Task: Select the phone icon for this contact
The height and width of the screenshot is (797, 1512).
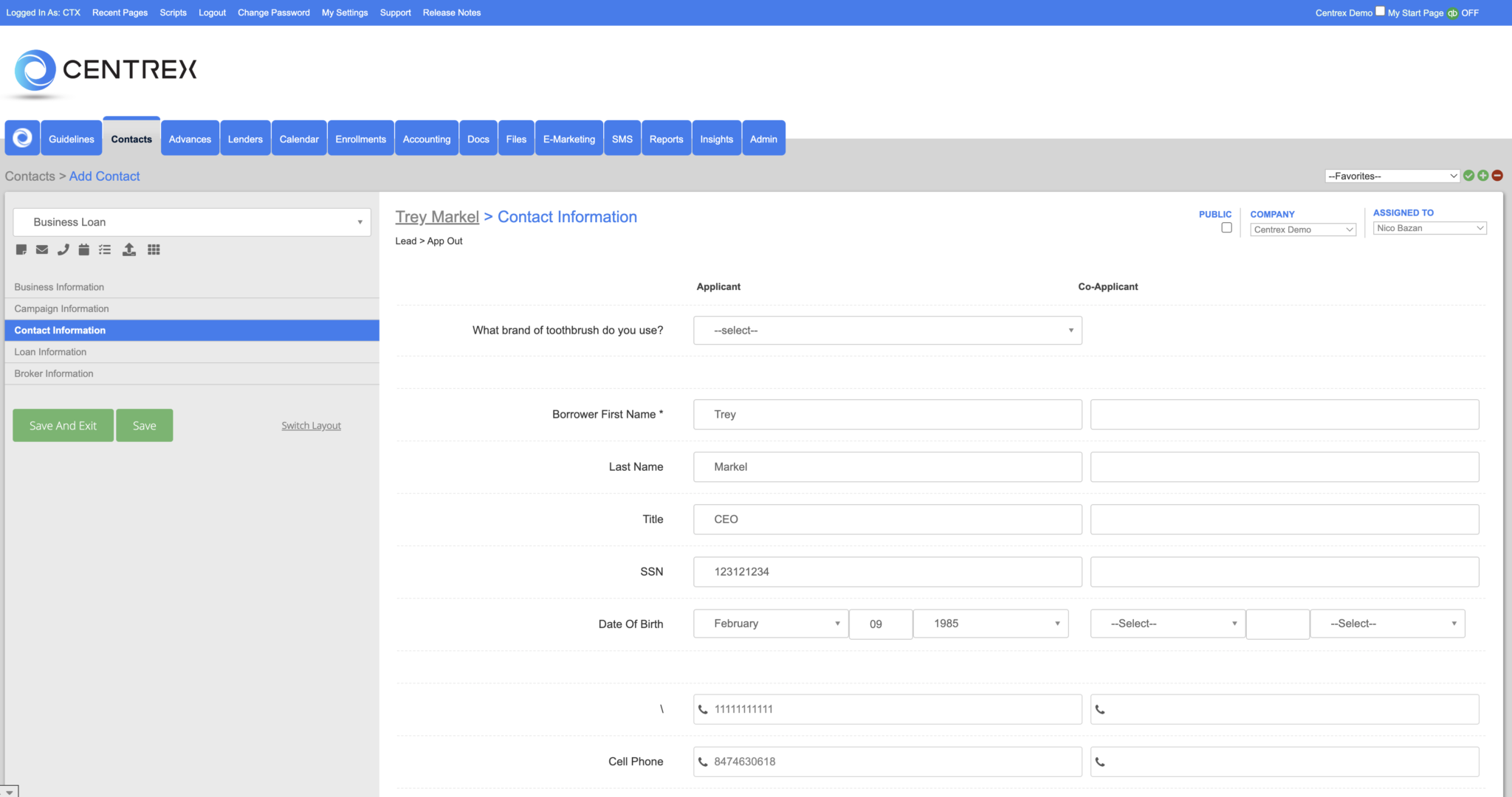Action: [63, 249]
